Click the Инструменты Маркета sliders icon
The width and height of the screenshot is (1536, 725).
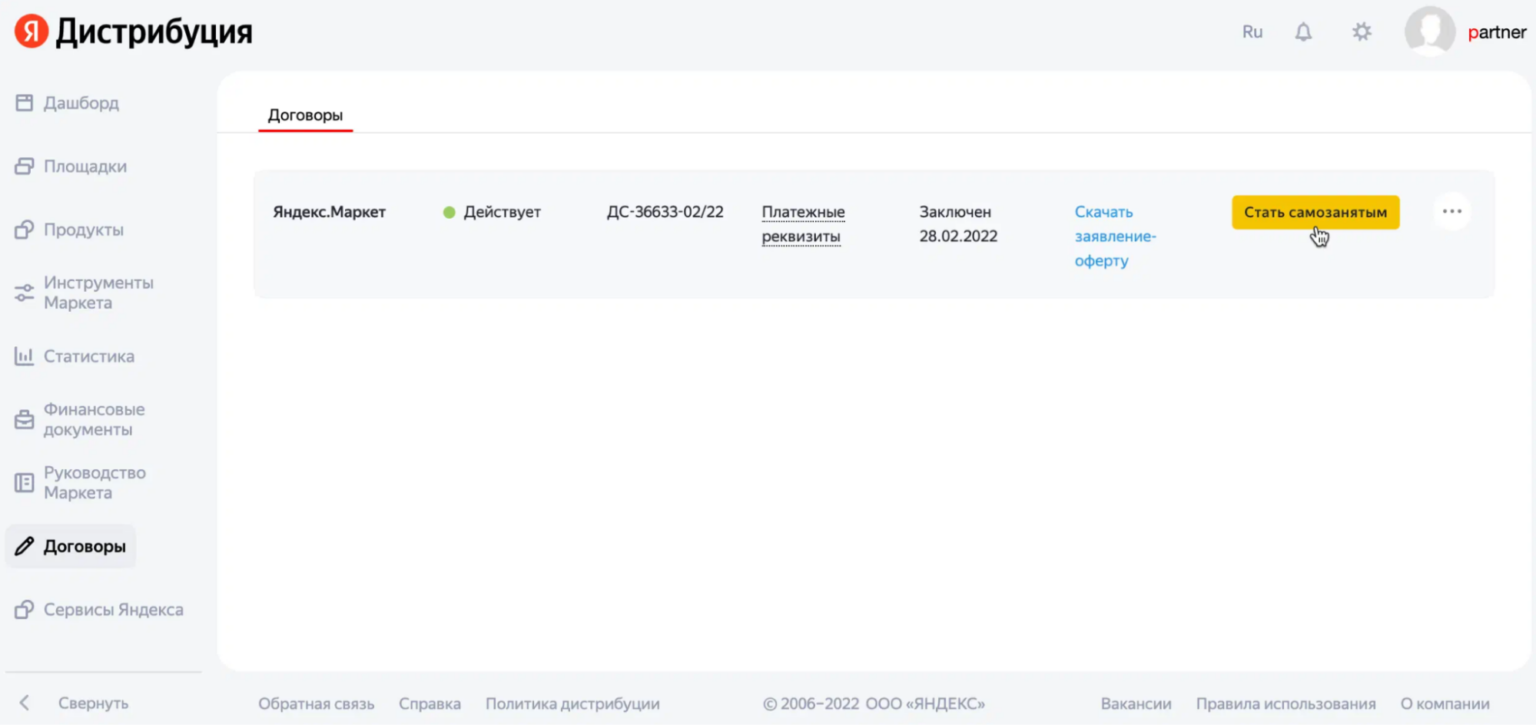tap(24, 293)
